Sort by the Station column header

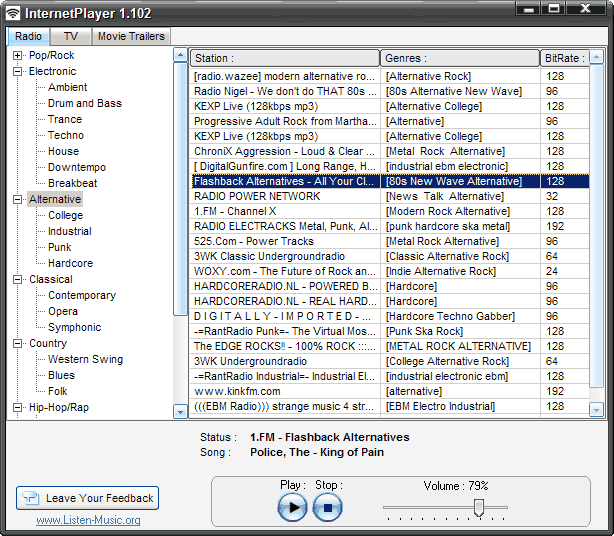(x=285, y=58)
